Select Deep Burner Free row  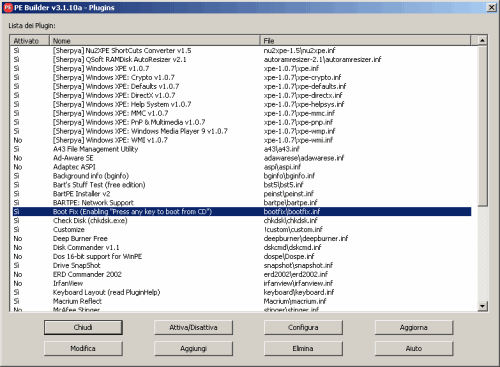point(242,239)
